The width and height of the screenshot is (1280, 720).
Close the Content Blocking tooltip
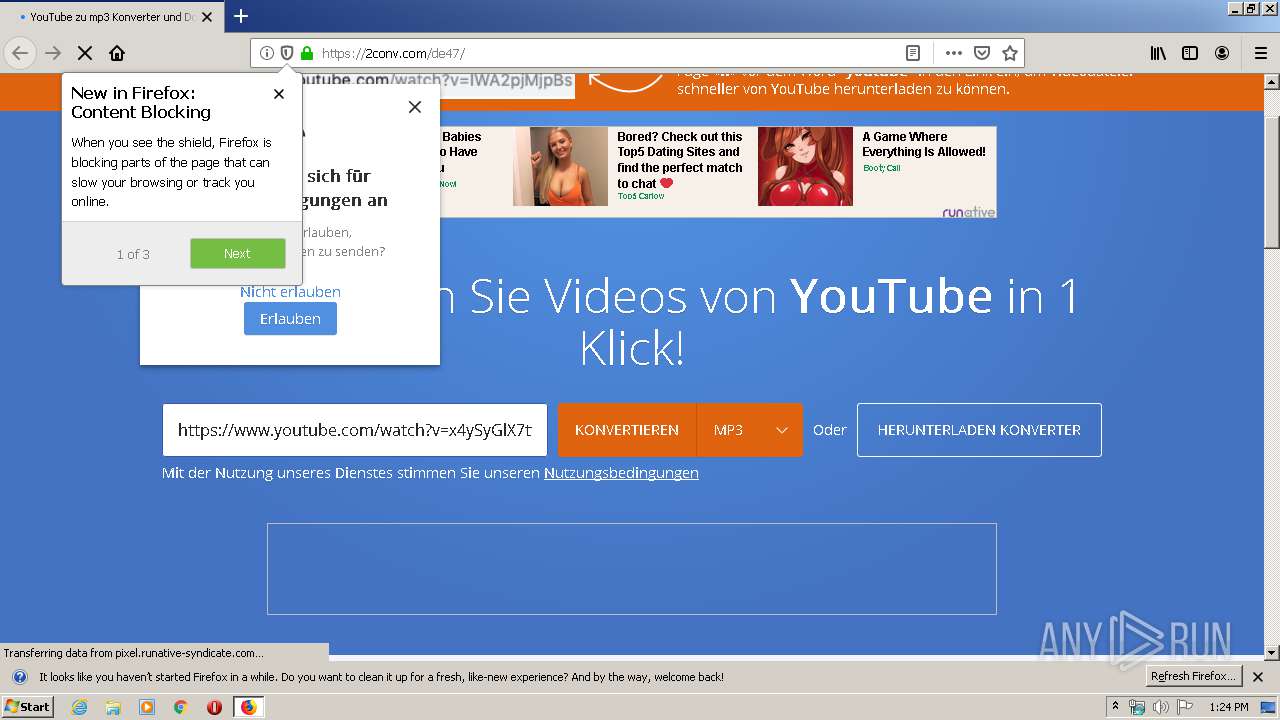(x=279, y=94)
